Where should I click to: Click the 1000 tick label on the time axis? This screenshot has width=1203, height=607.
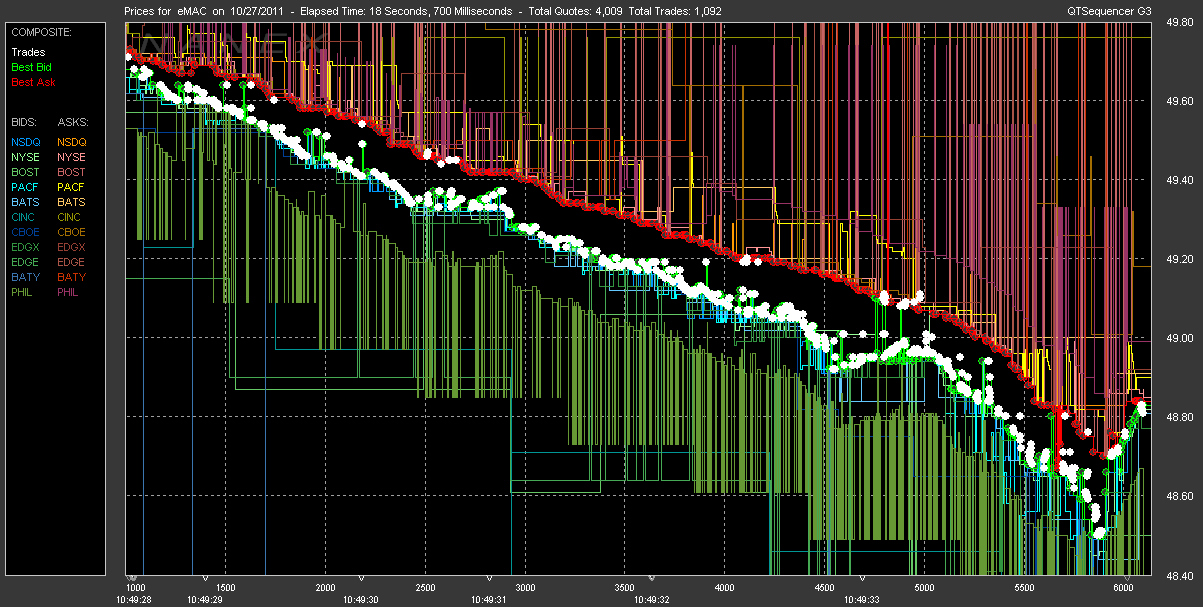(136, 587)
